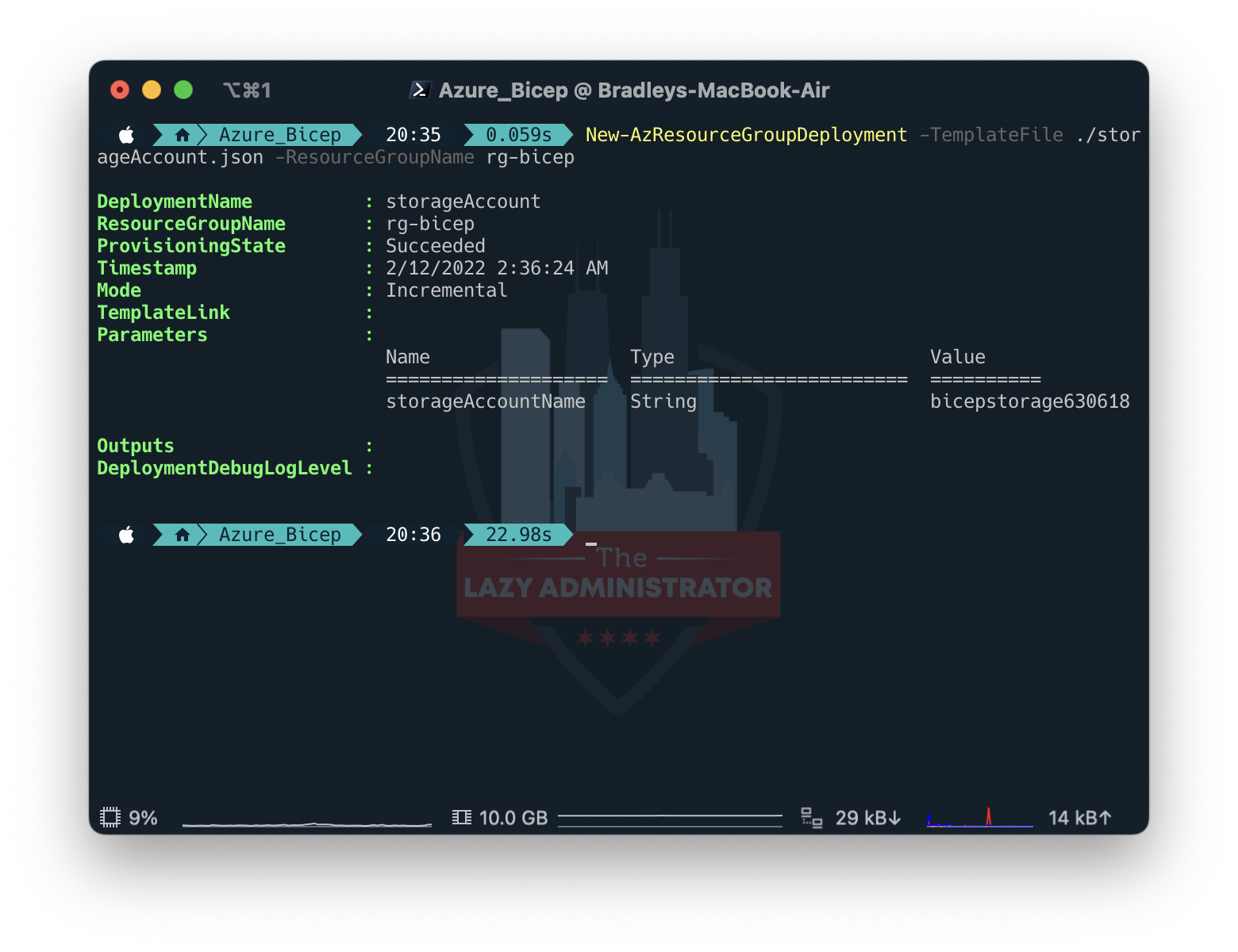This screenshot has width=1238, height=952.
Task: Click the network activity graph in status bar
Action: point(980,817)
